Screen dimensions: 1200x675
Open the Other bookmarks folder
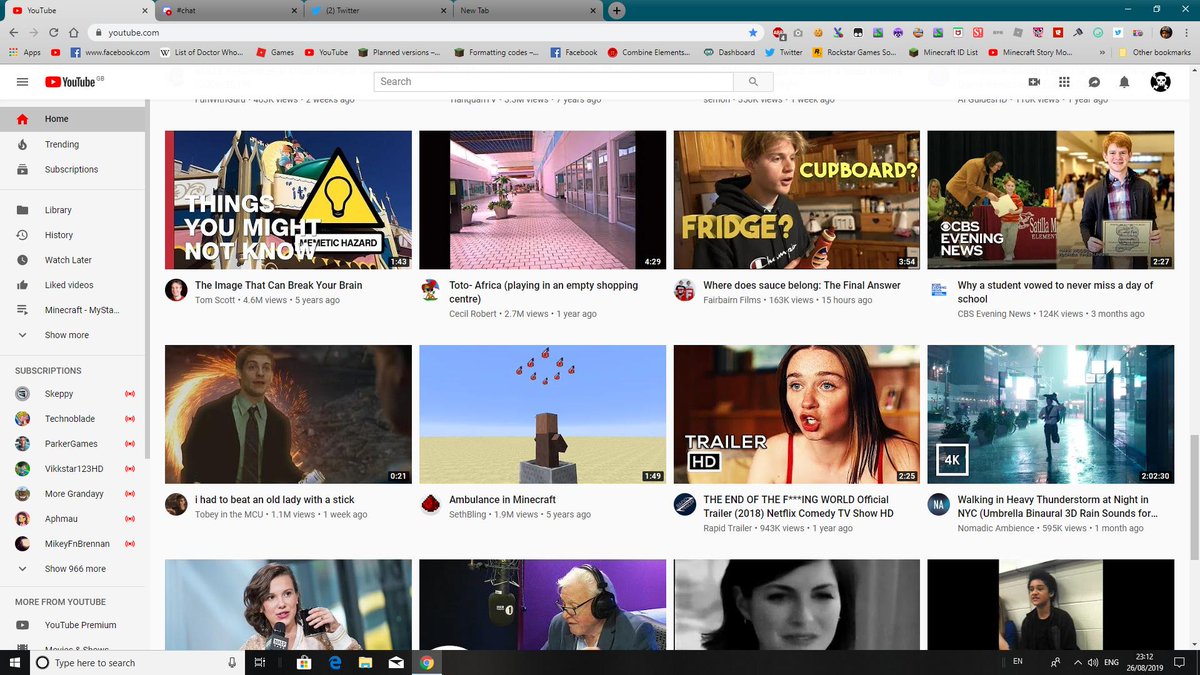1154,52
